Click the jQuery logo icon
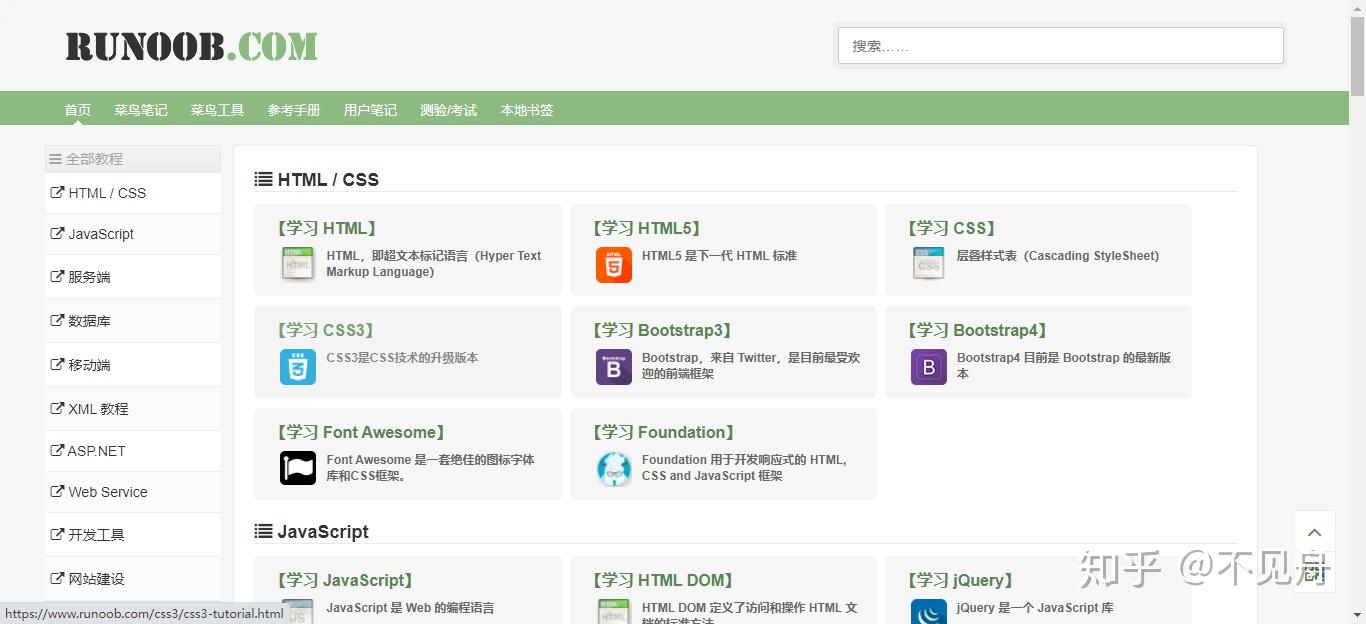Viewport: 1366px width, 624px height. coord(928,611)
